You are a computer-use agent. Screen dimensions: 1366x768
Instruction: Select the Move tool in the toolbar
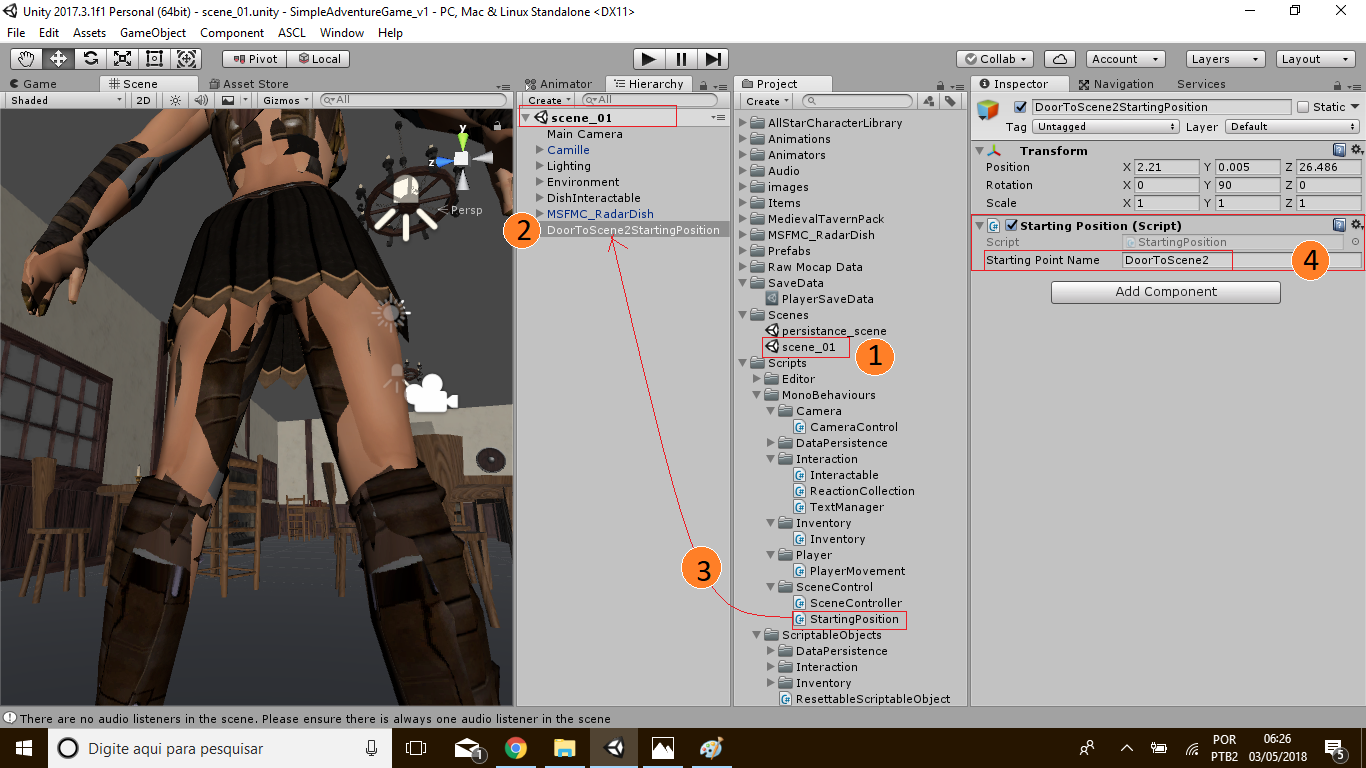tap(58, 59)
